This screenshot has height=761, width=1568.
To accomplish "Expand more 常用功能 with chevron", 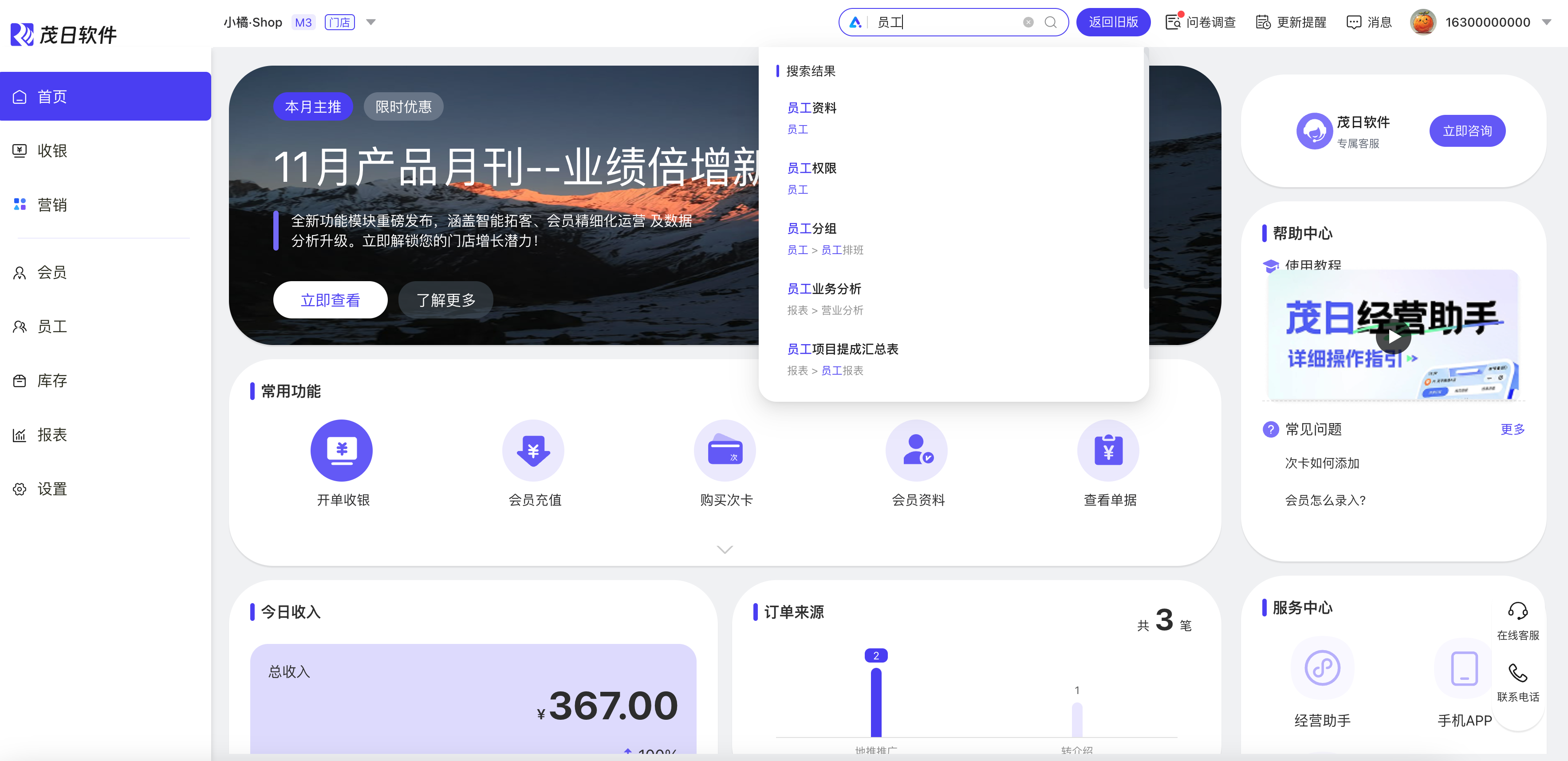I will (x=725, y=549).
